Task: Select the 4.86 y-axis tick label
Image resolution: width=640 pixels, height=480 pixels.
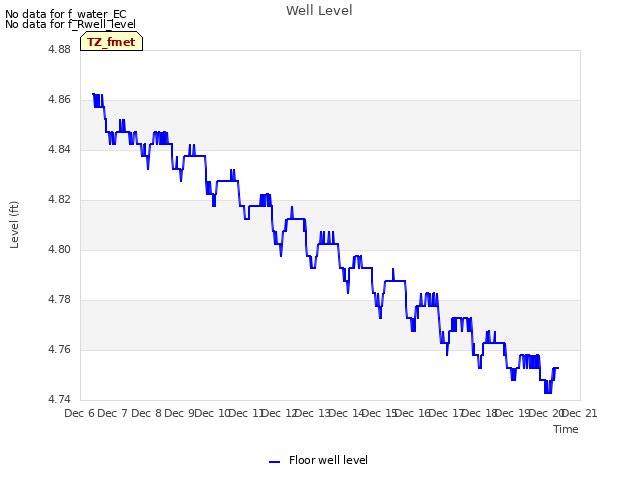Action: pyautogui.click(x=59, y=100)
